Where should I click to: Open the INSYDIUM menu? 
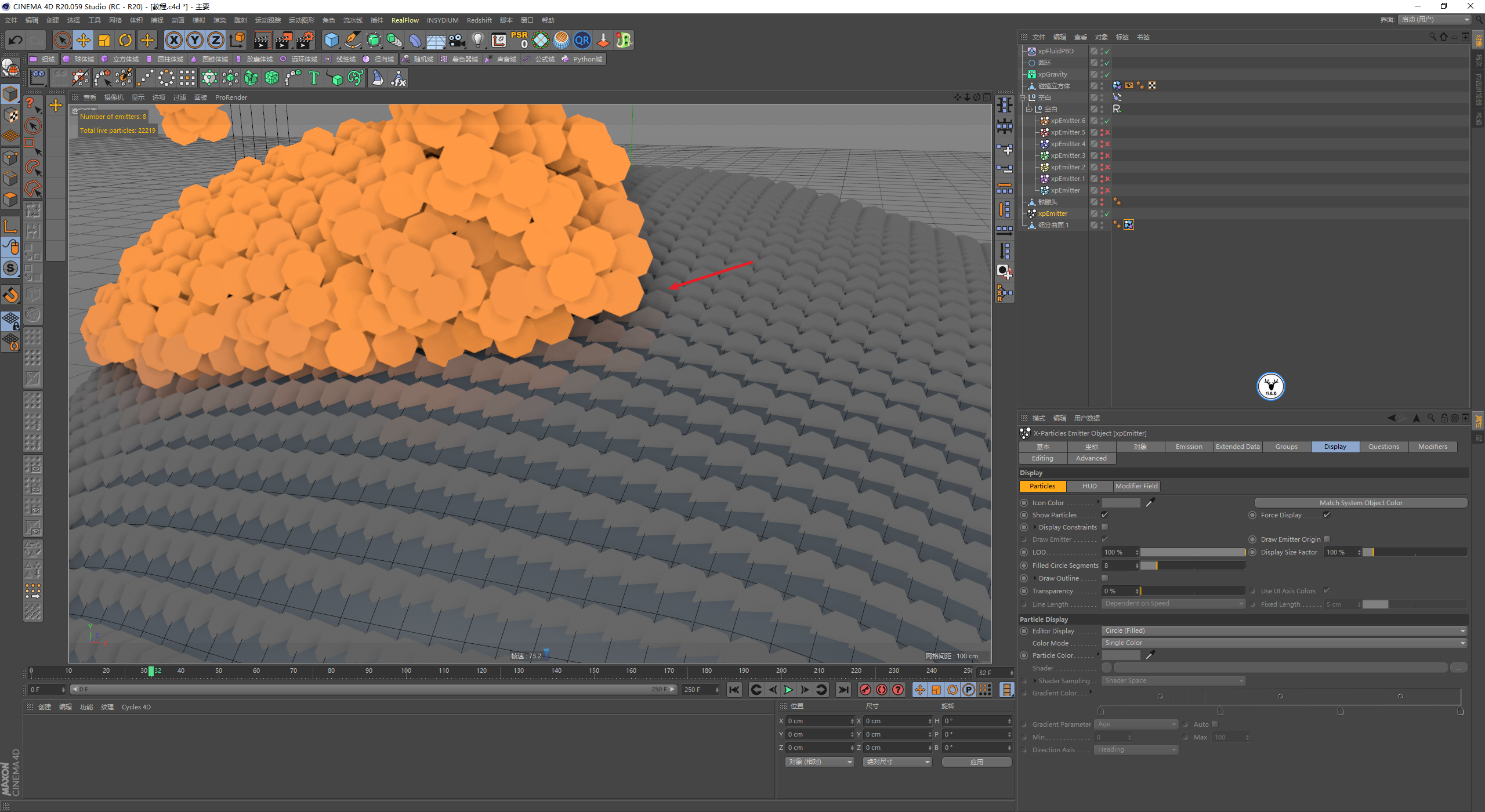(443, 20)
